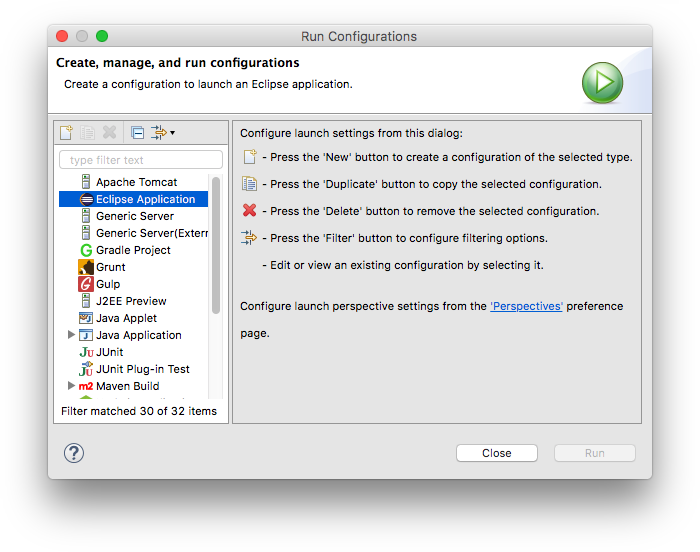Click the red close window button
The height and width of the screenshot is (552, 700).
coord(62,36)
